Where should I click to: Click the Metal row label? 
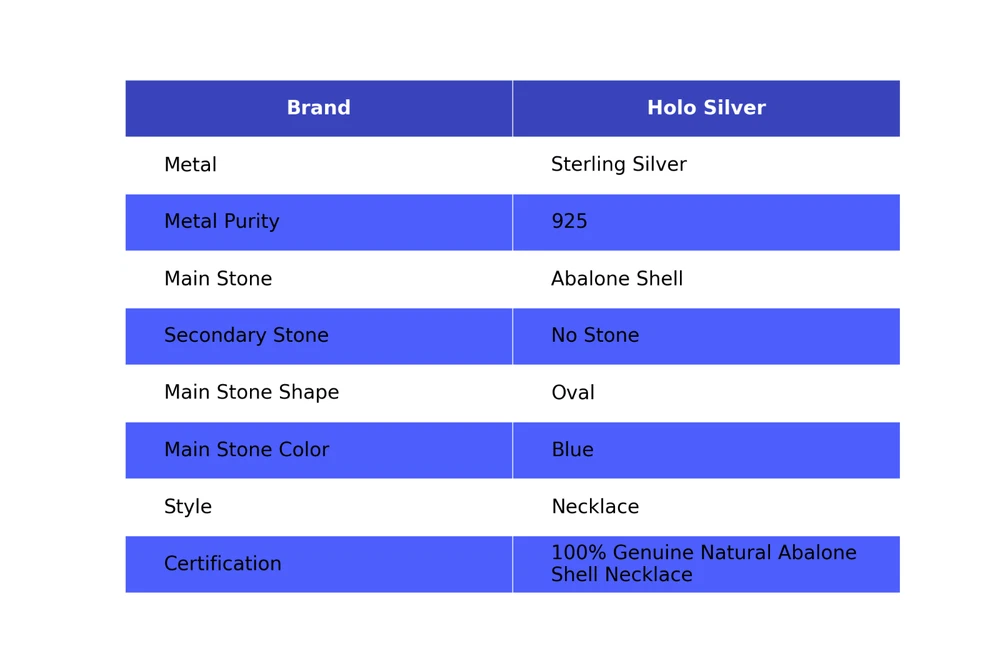(x=190, y=165)
